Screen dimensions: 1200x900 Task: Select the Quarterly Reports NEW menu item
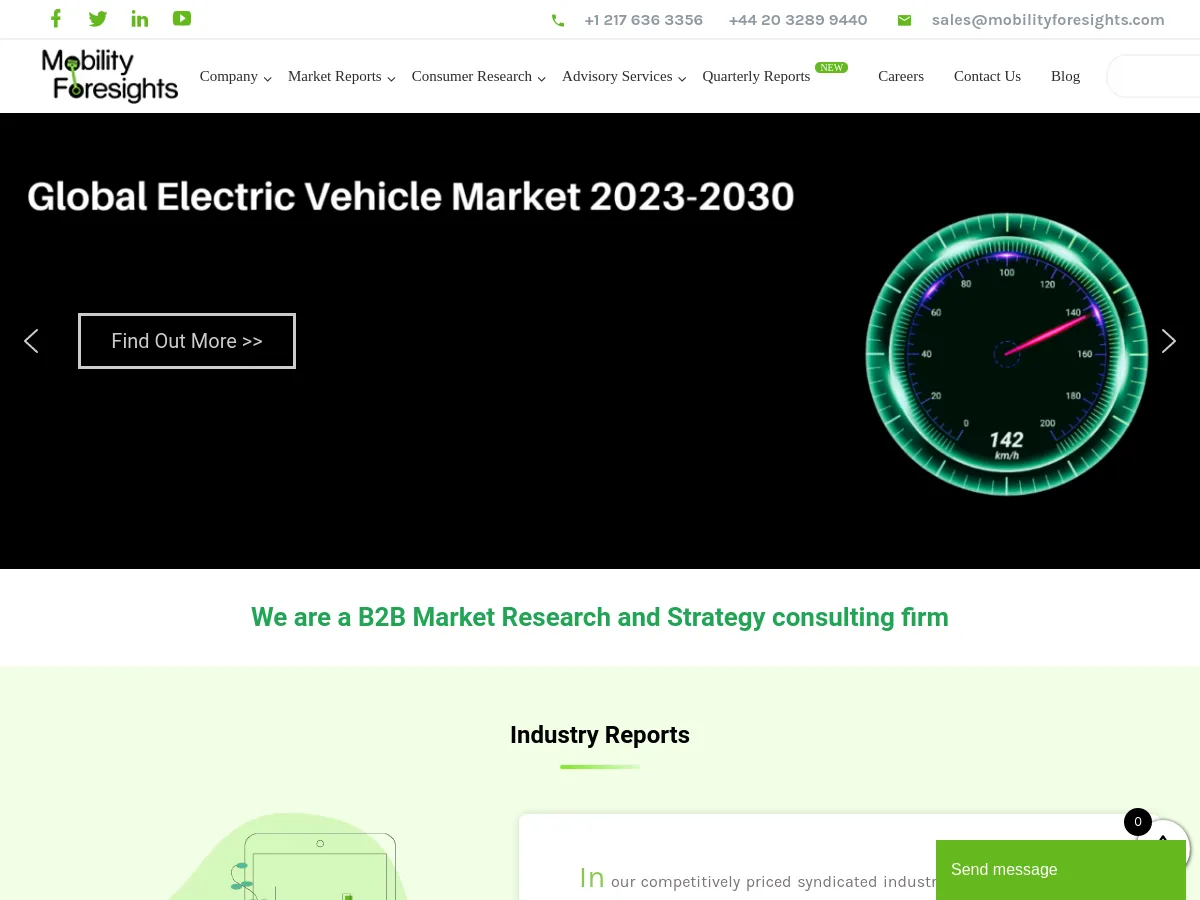[756, 76]
